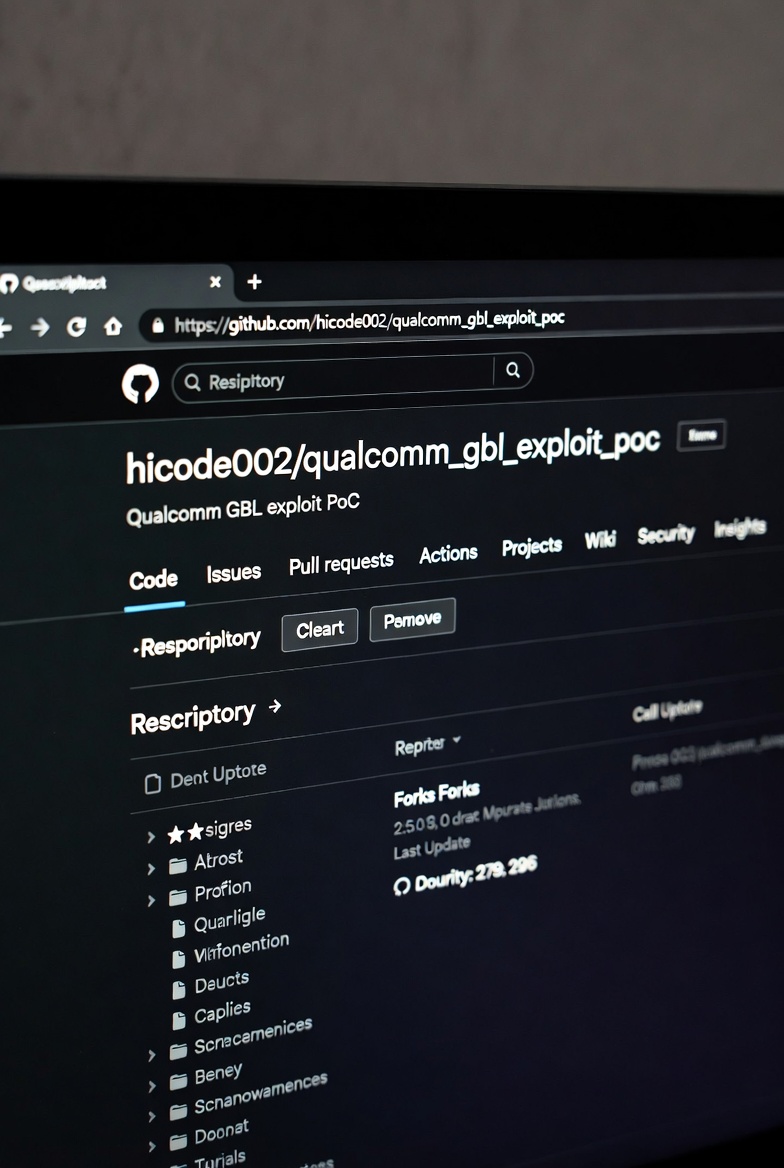Open the hicode002/qualcomm_gbl_exploit_poc title link

tap(393, 454)
